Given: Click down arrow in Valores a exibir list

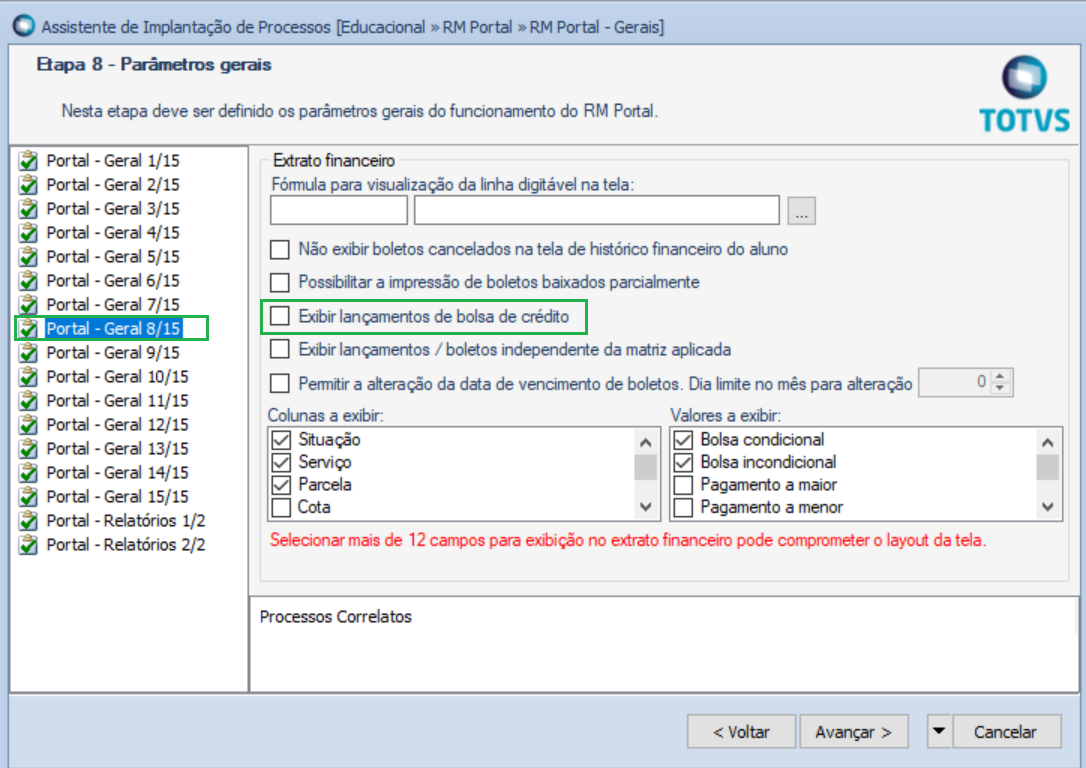Looking at the screenshot, I should click(x=1048, y=507).
